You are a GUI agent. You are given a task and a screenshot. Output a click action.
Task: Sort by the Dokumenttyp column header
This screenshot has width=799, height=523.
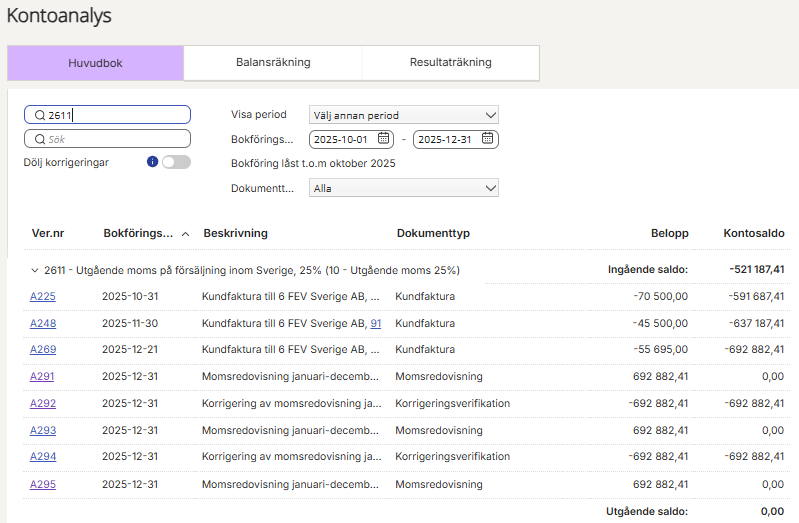pyautogui.click(x=433, y=233)
